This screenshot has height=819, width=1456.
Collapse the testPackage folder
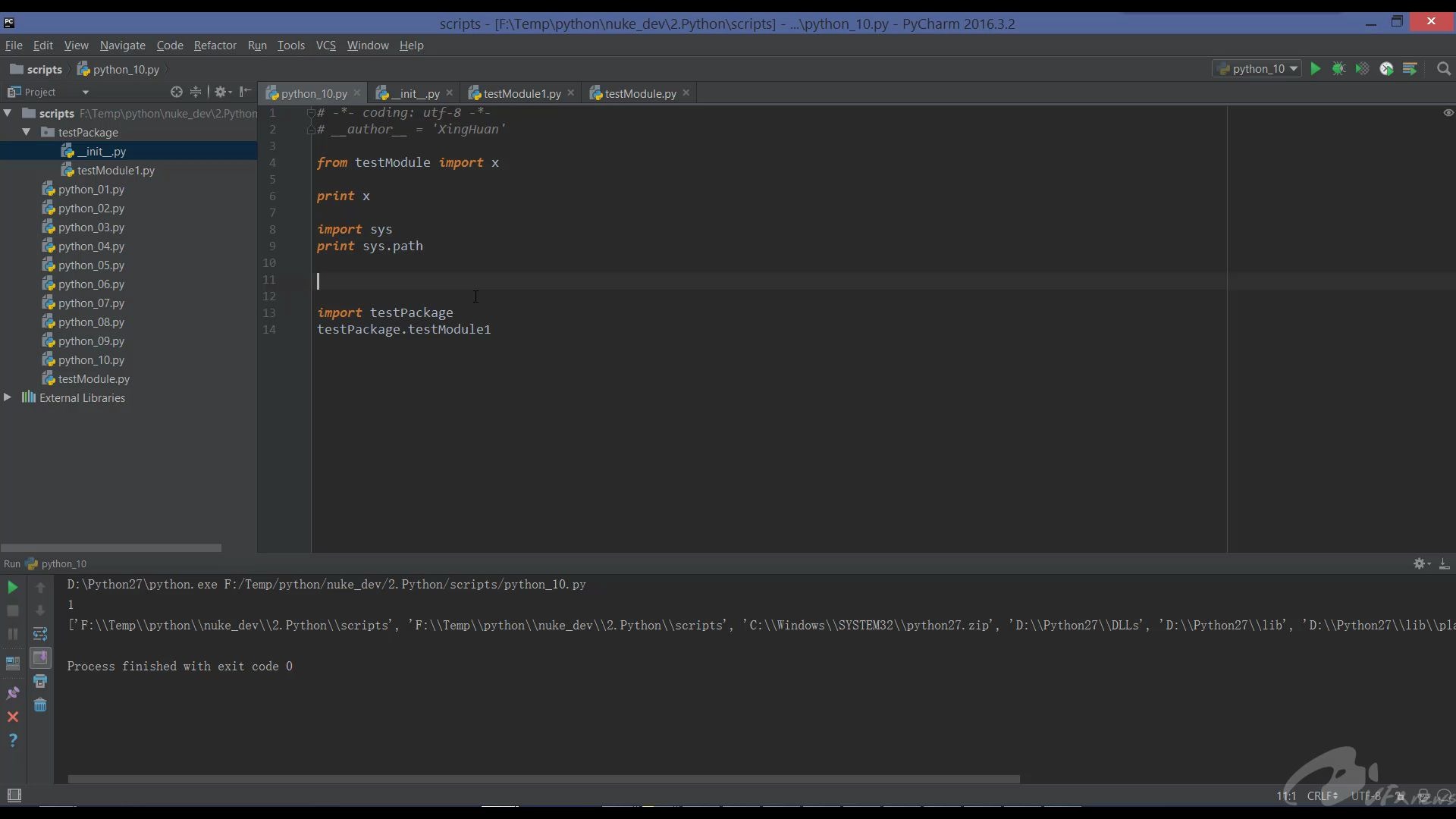click(26, 132)
